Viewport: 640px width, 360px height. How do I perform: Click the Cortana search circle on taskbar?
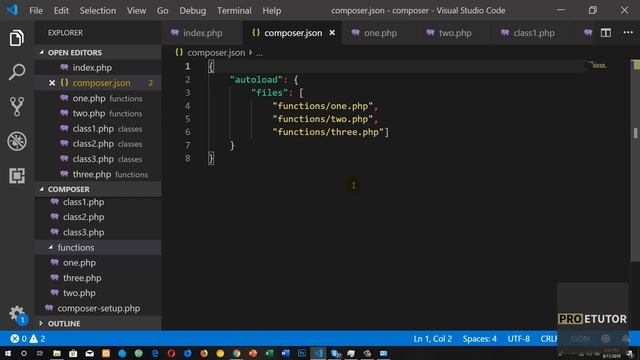(x=24, y=353)
